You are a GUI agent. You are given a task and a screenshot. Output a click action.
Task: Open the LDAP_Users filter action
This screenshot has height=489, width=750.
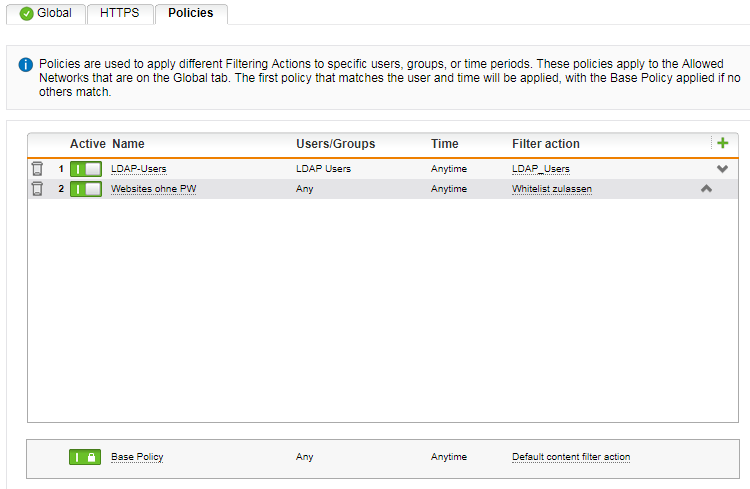541,169
